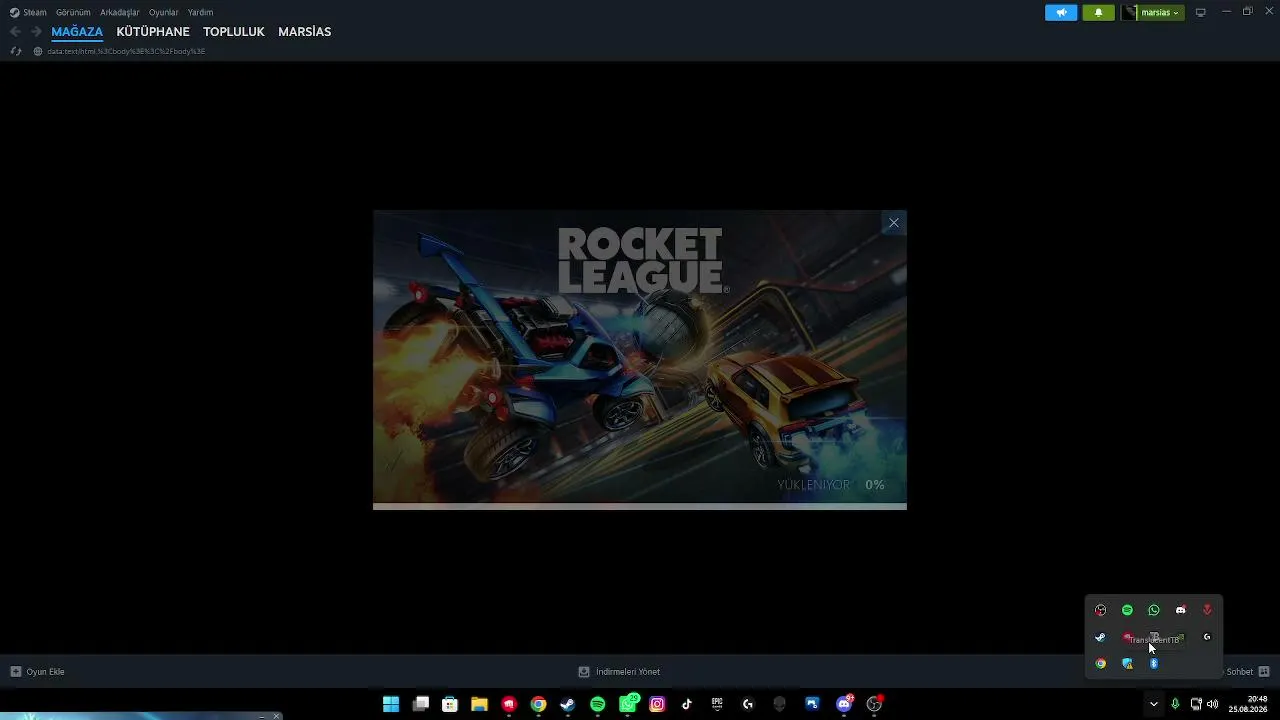Open Task View on the taskbar

[421, 704]
